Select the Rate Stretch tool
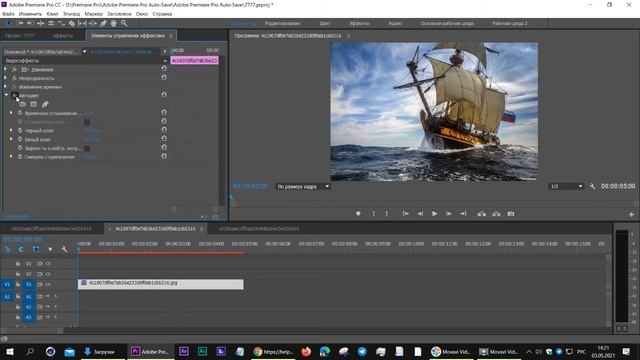The width and height of the screenshot is (640, 360). pyautogui.click(x=61, y=24)
